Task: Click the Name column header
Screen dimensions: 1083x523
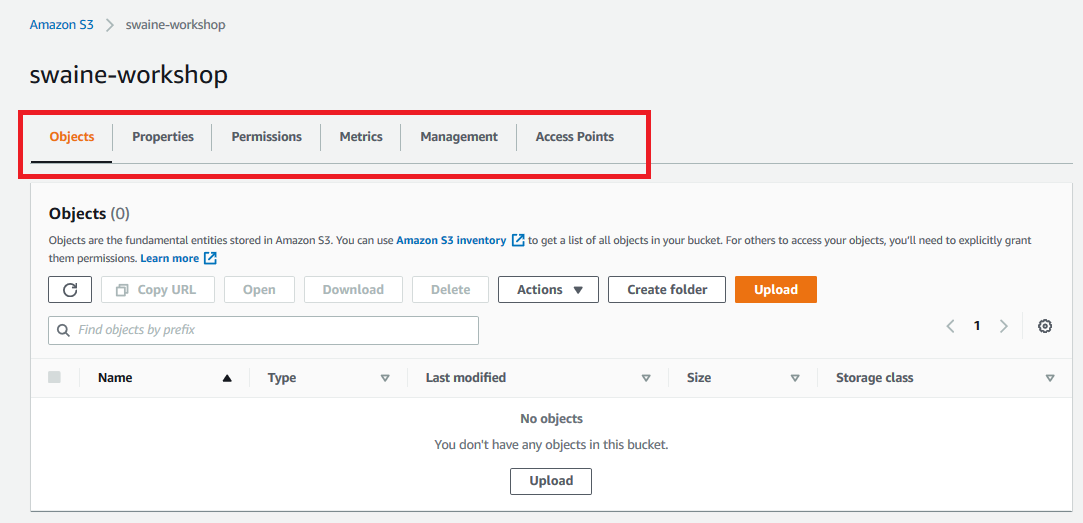Action: (x=115, y=378)
